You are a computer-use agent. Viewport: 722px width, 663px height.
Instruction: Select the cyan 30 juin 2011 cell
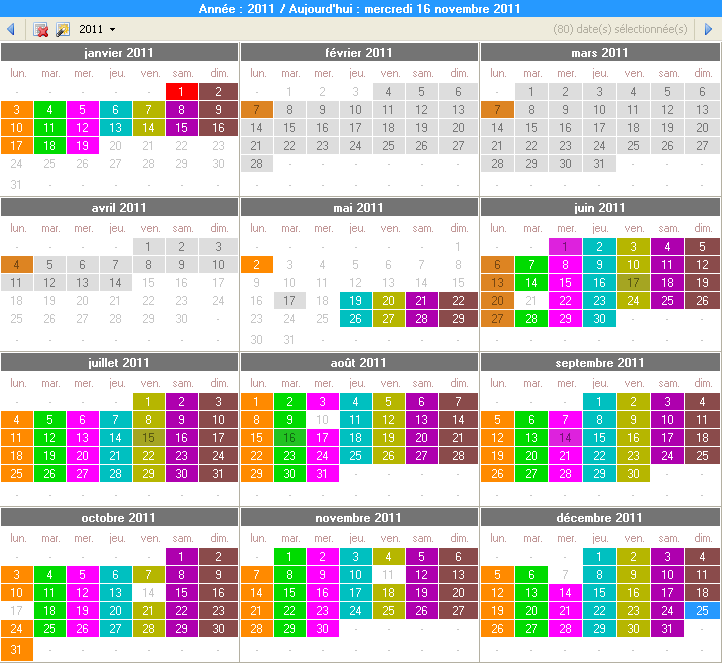[x=599, y=319]
